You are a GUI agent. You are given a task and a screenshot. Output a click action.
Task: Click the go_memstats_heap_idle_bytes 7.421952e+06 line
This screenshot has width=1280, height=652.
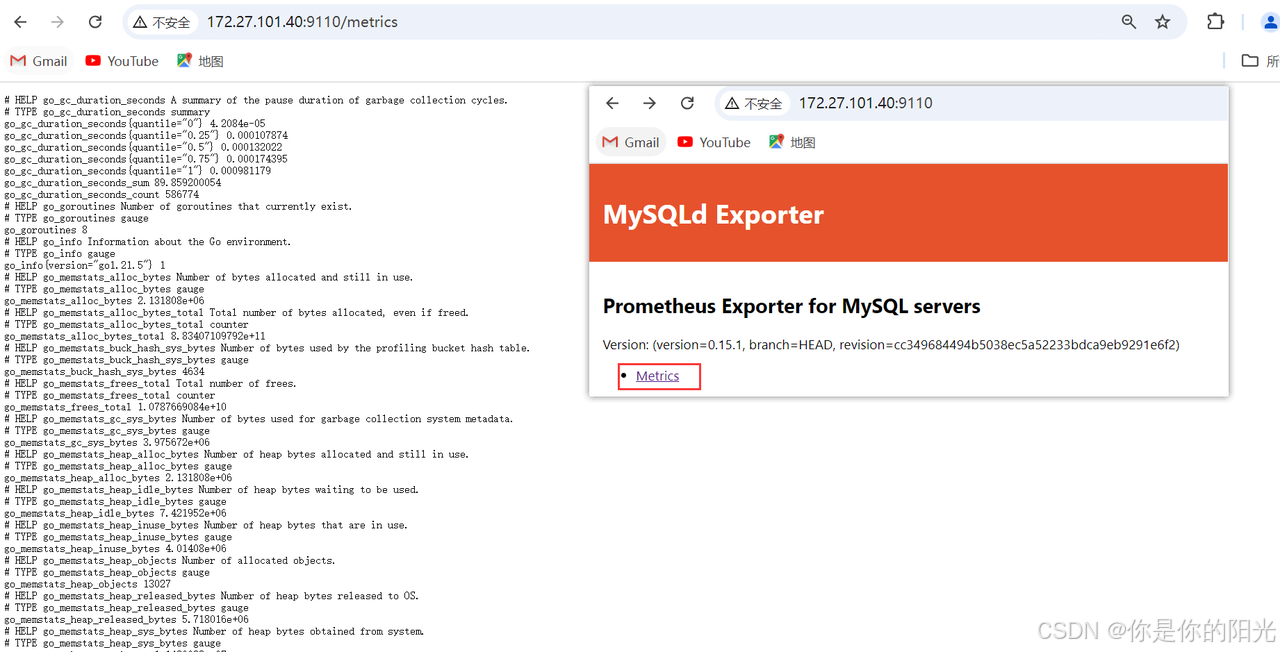point(115,513)
